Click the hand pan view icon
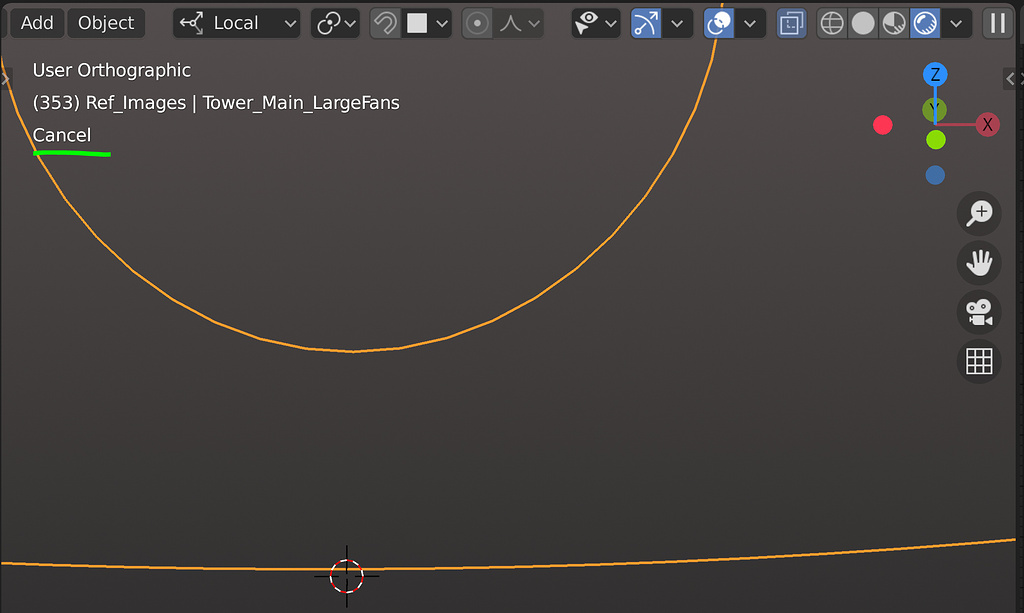 [x=979, y=263]
